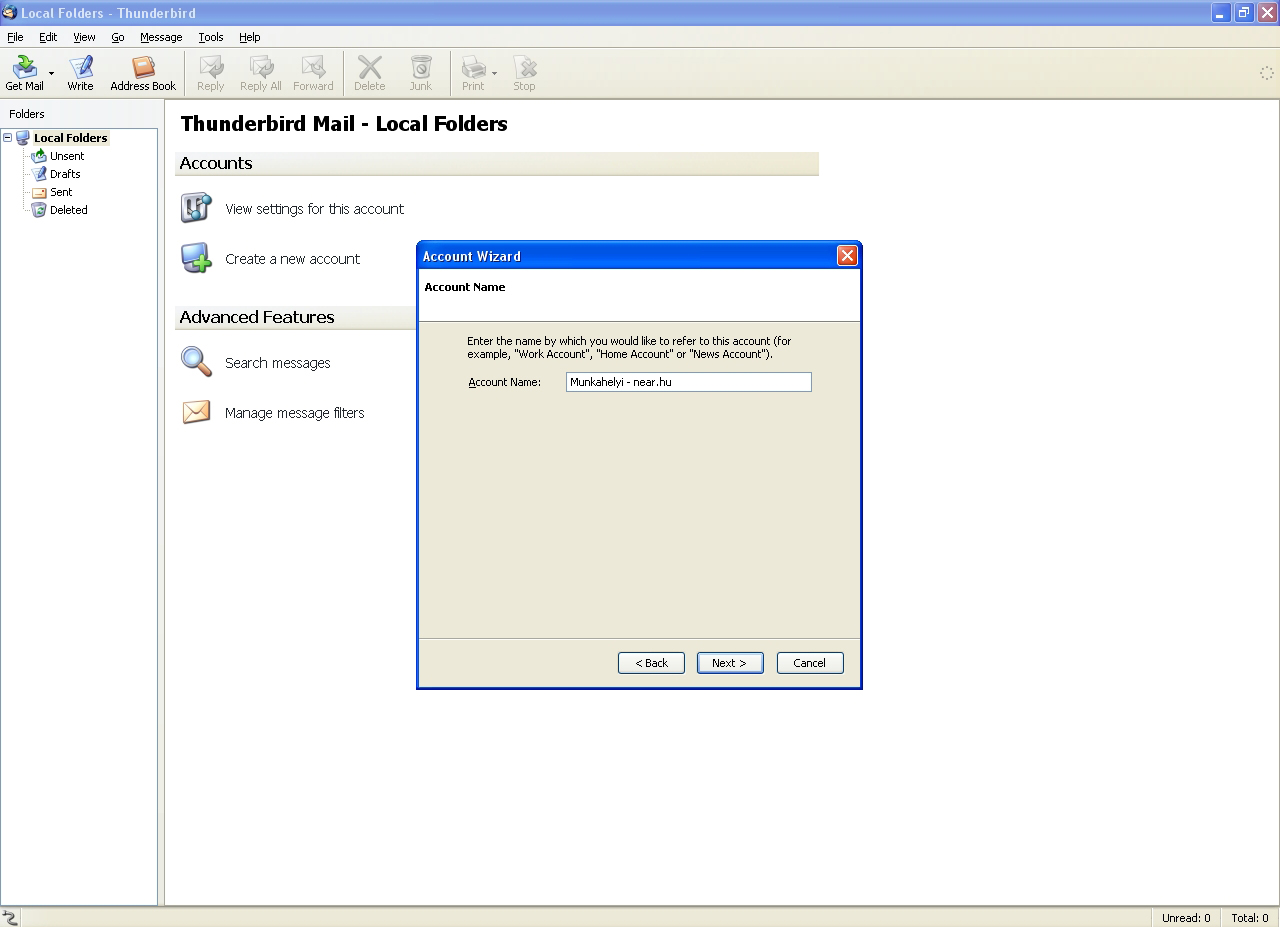The image size is (1280, 927).
Task: Click the offline status icon in status bar
Action: coord(10,917)
